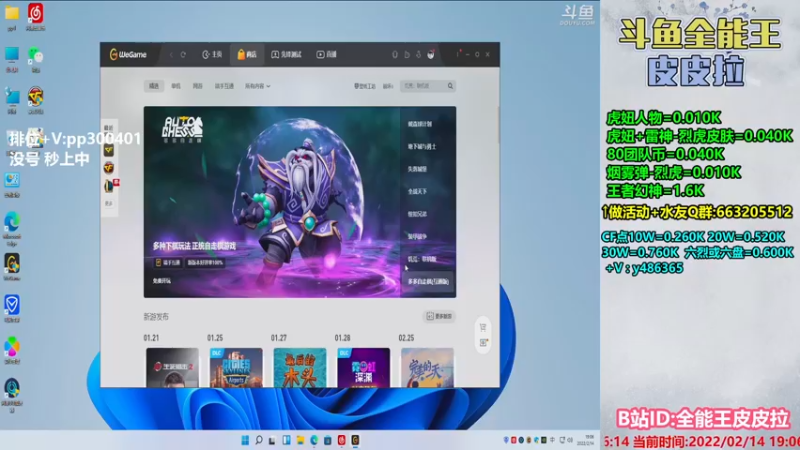Open NetEase Cloud Music desktop shortcut

coord(35,16)
